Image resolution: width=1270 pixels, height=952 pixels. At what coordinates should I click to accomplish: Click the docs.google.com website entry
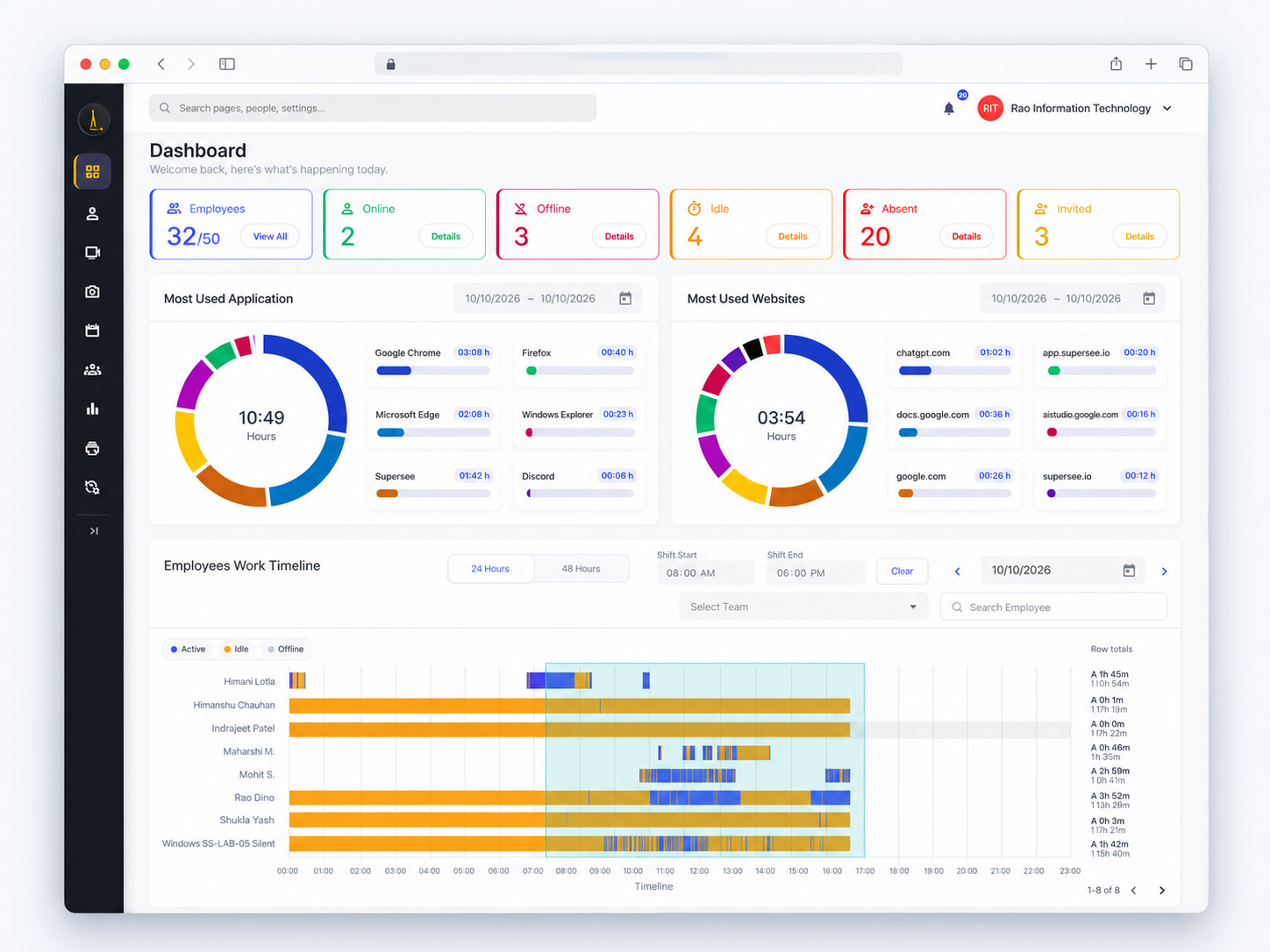coord(954,424)
